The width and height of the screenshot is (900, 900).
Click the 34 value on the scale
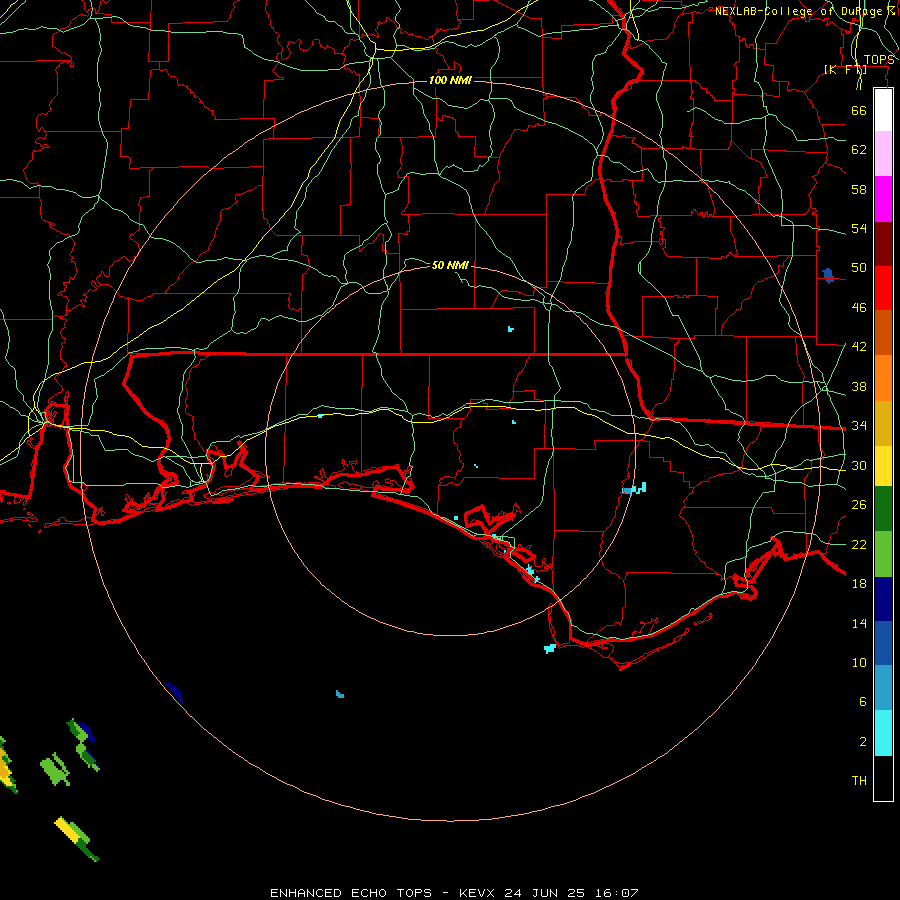coord(859,426)
